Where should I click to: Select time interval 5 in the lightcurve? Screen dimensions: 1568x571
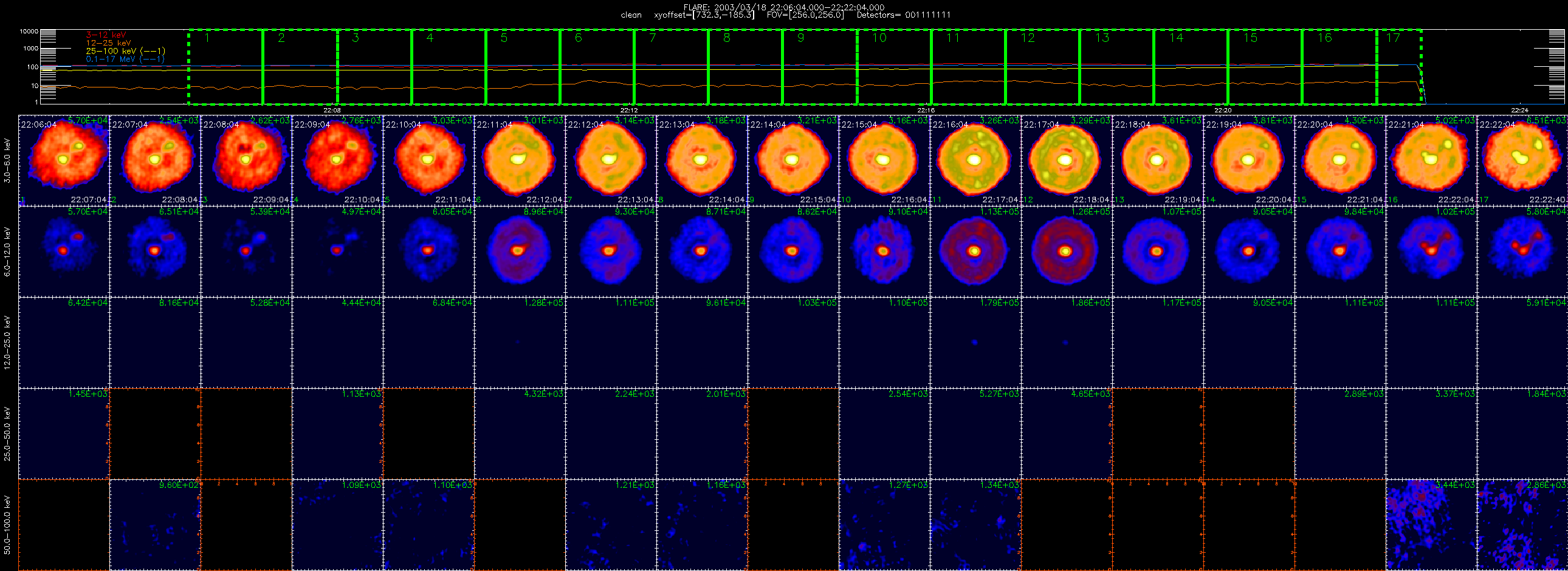point(523,67)
